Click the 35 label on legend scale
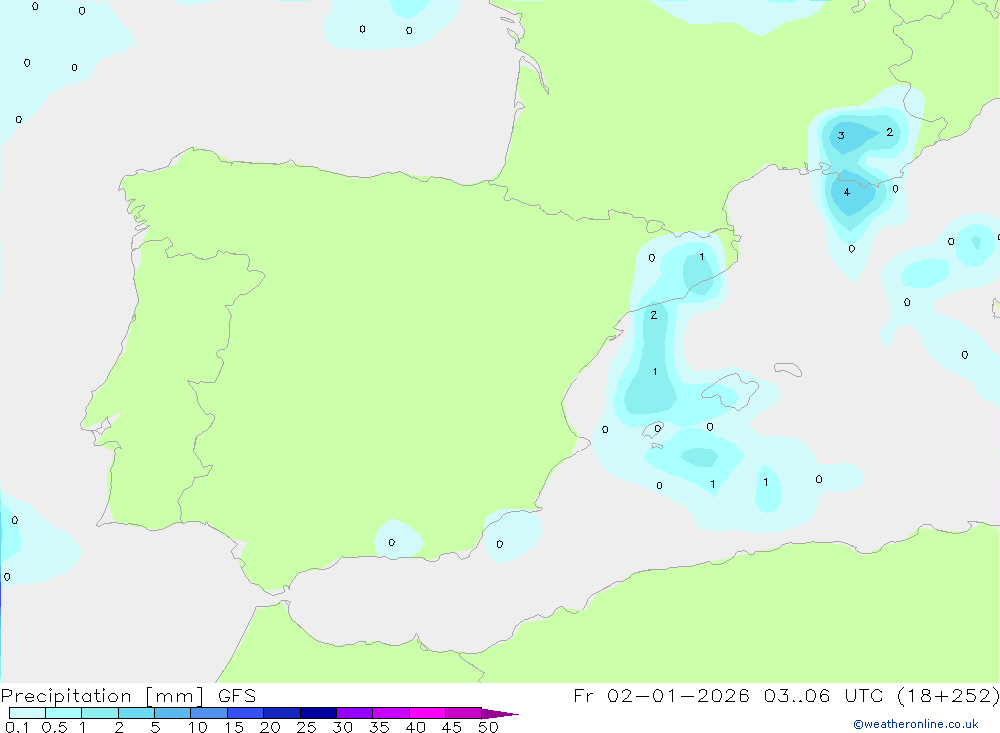 378,727
